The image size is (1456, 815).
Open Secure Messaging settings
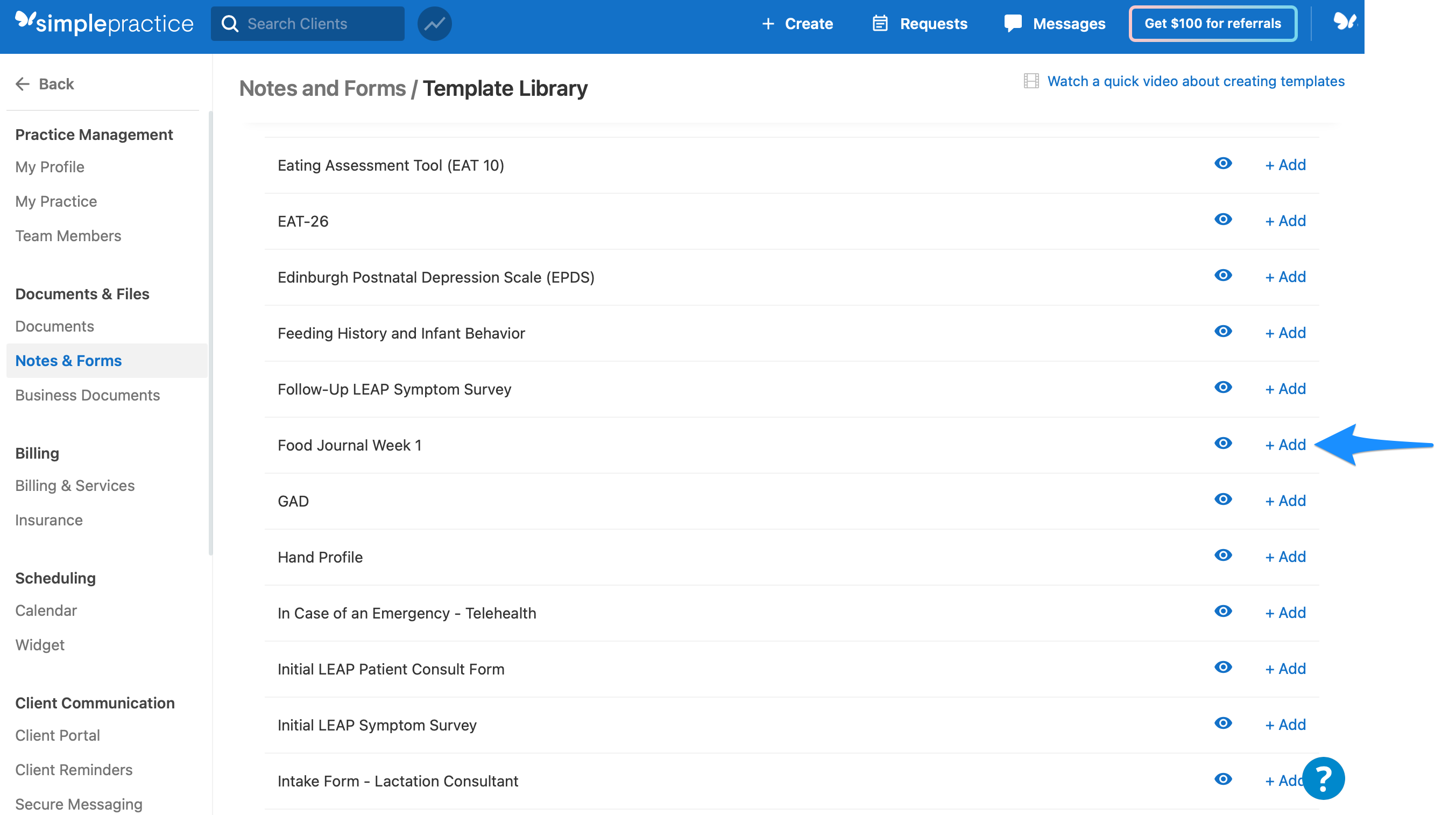click(79, 805)
